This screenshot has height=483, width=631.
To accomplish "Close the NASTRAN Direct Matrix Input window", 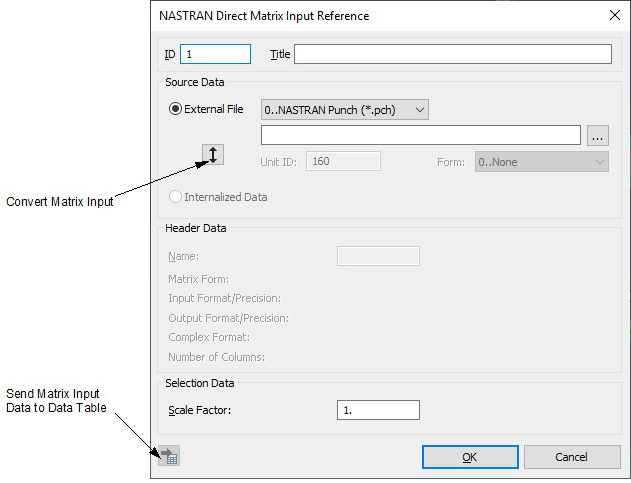I will (x=615, y=15).
